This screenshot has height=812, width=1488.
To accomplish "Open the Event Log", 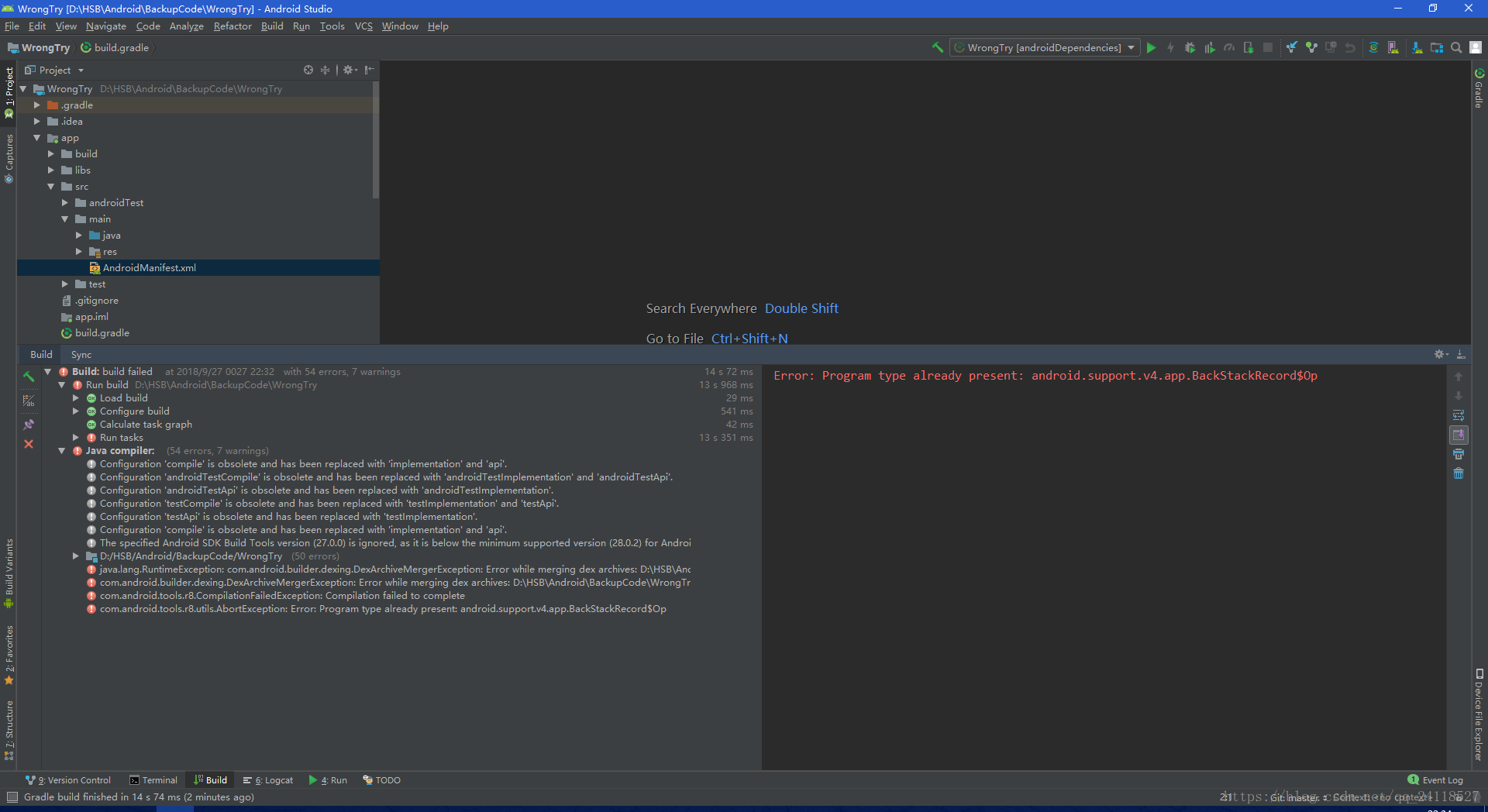I will 1435,780.
